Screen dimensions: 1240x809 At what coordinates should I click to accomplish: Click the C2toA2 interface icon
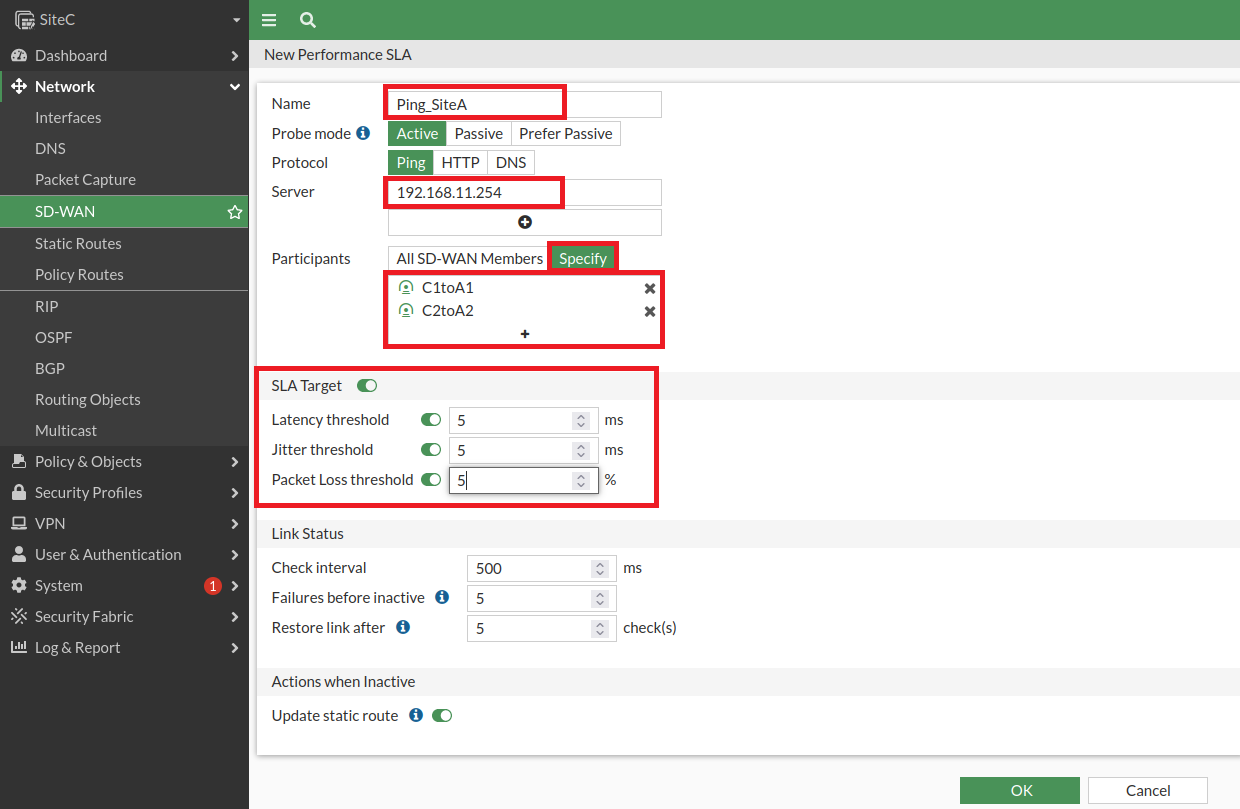click(405, 311)
